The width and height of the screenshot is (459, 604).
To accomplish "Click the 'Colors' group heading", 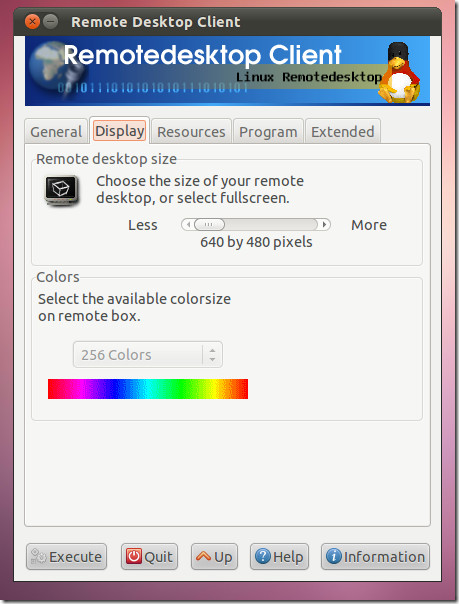I will 58,277.
